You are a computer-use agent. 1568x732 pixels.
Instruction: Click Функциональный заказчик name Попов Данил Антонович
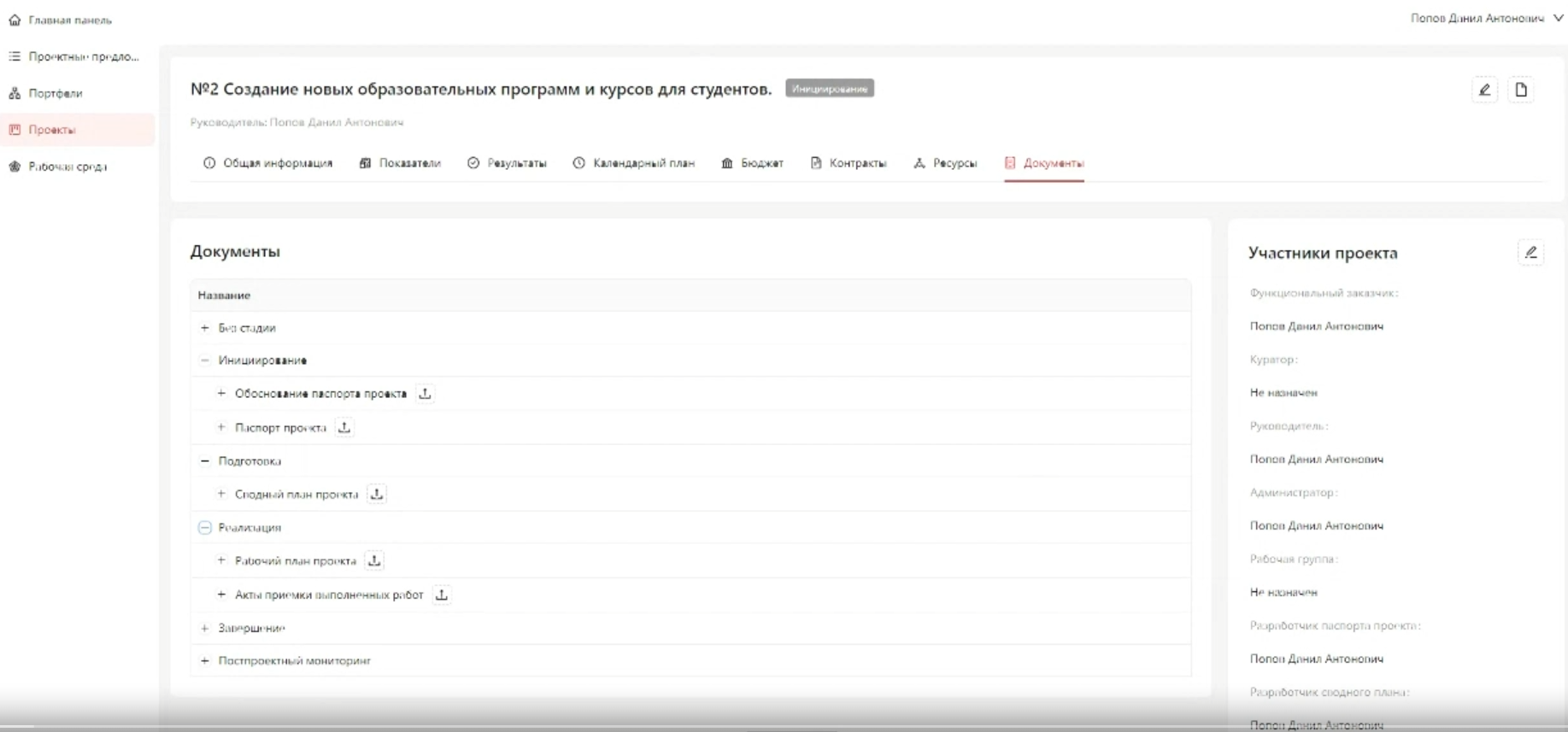[x=1317, y=326]
